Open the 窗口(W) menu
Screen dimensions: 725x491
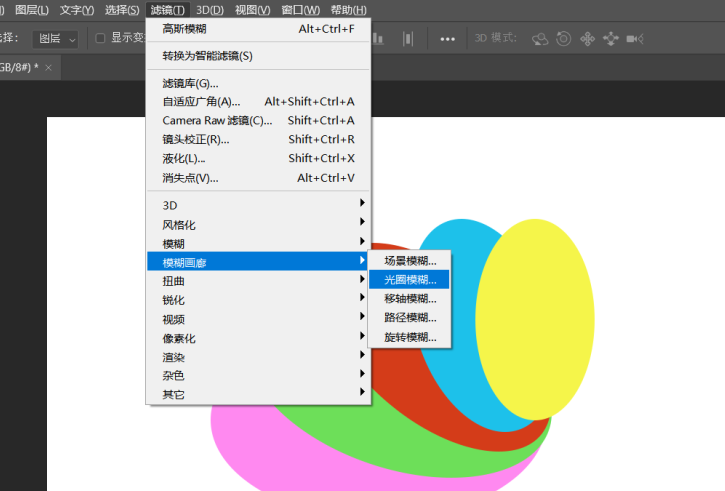pyautogui.click(x=301, y=10)
